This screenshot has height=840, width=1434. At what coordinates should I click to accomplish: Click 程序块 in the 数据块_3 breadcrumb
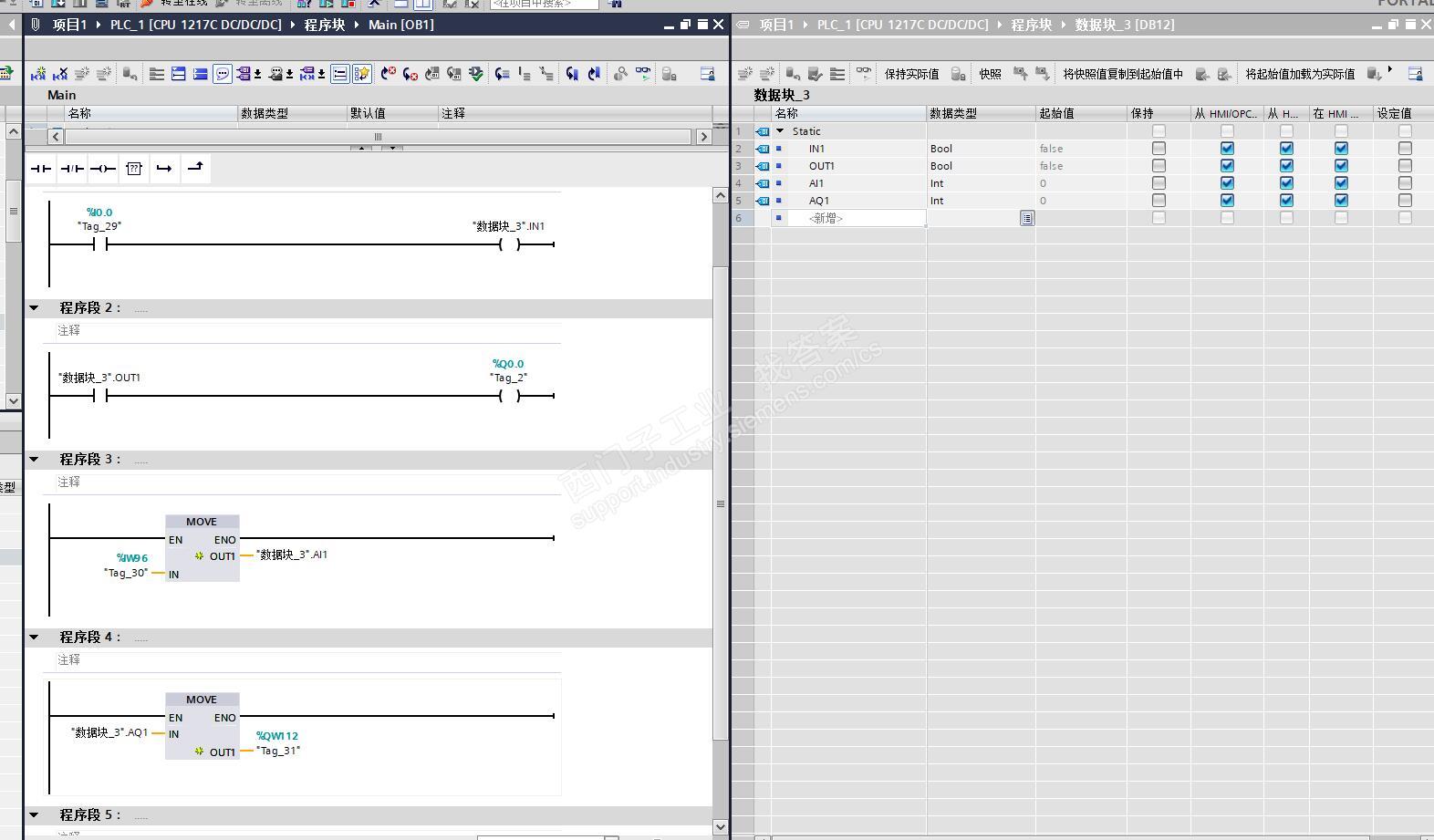[1032, 25]
